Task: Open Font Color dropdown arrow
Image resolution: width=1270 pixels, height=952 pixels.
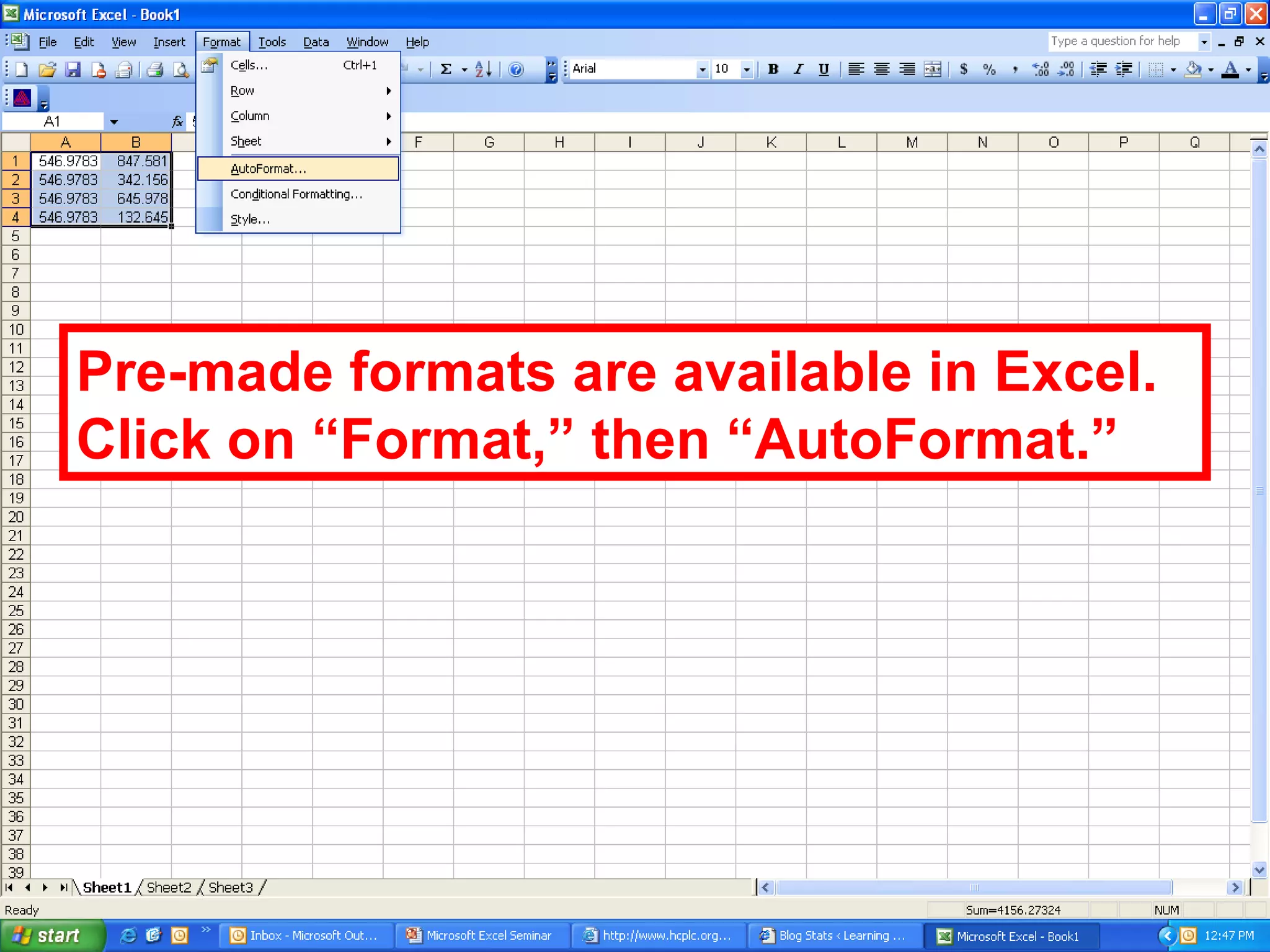Action: 1248,69
